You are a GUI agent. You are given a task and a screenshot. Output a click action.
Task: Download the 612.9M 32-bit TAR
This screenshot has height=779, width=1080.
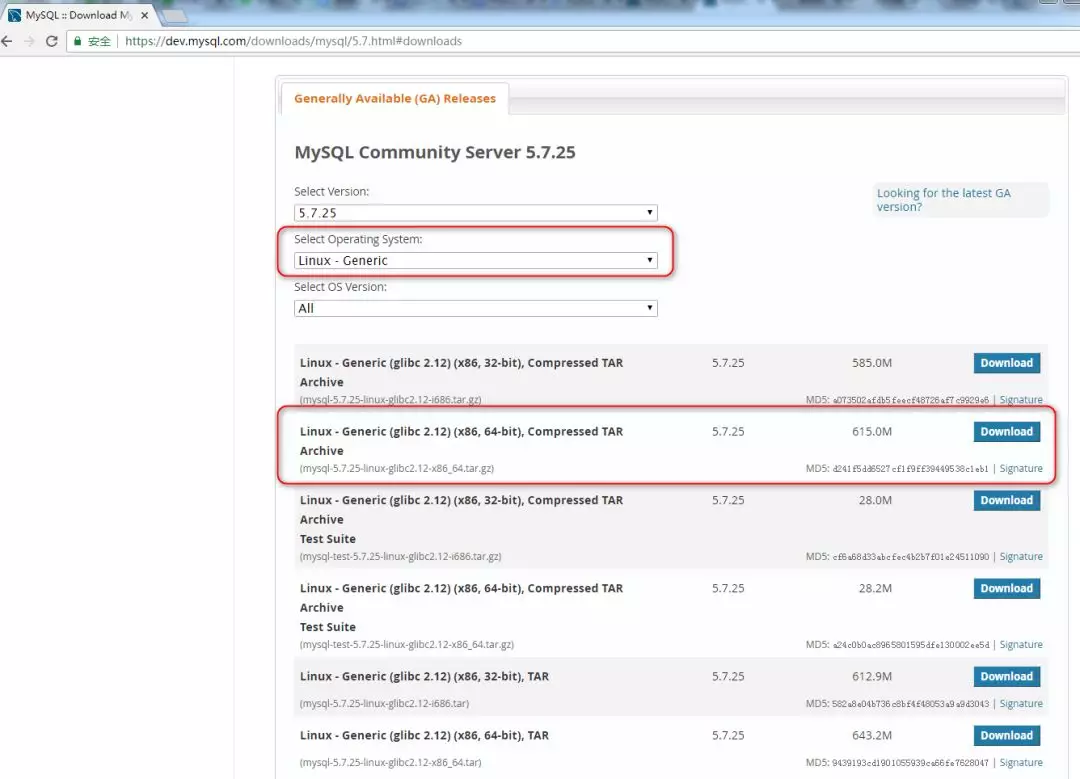pyautogui.click(x=1006, y=677)
